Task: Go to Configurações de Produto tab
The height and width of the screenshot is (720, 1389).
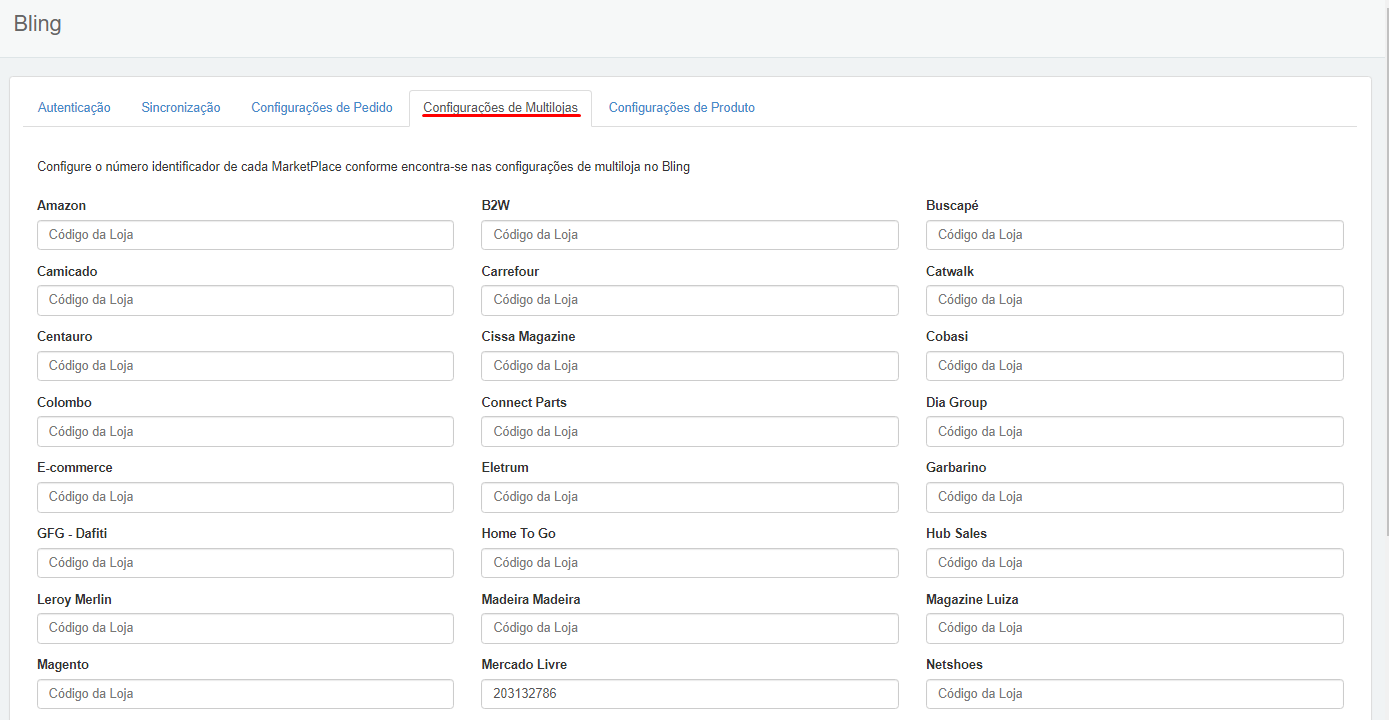Action: tap(682, 107)
